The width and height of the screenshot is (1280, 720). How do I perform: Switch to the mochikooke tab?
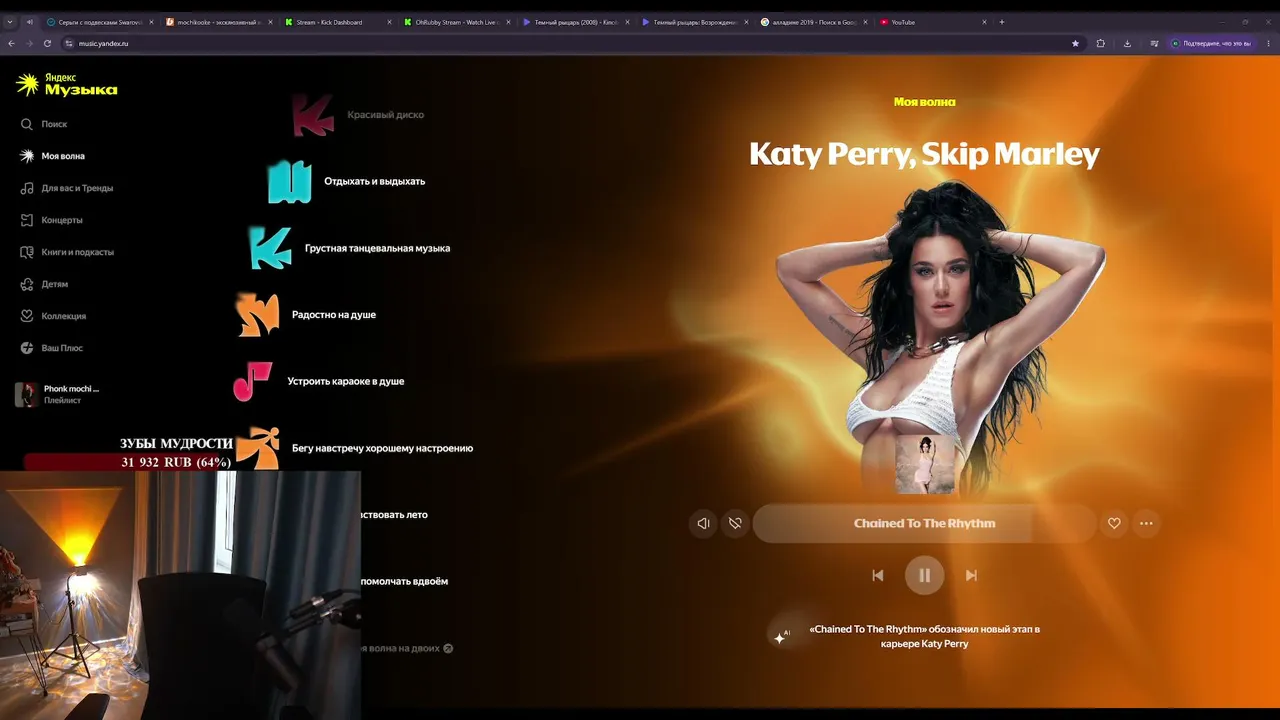218,22
